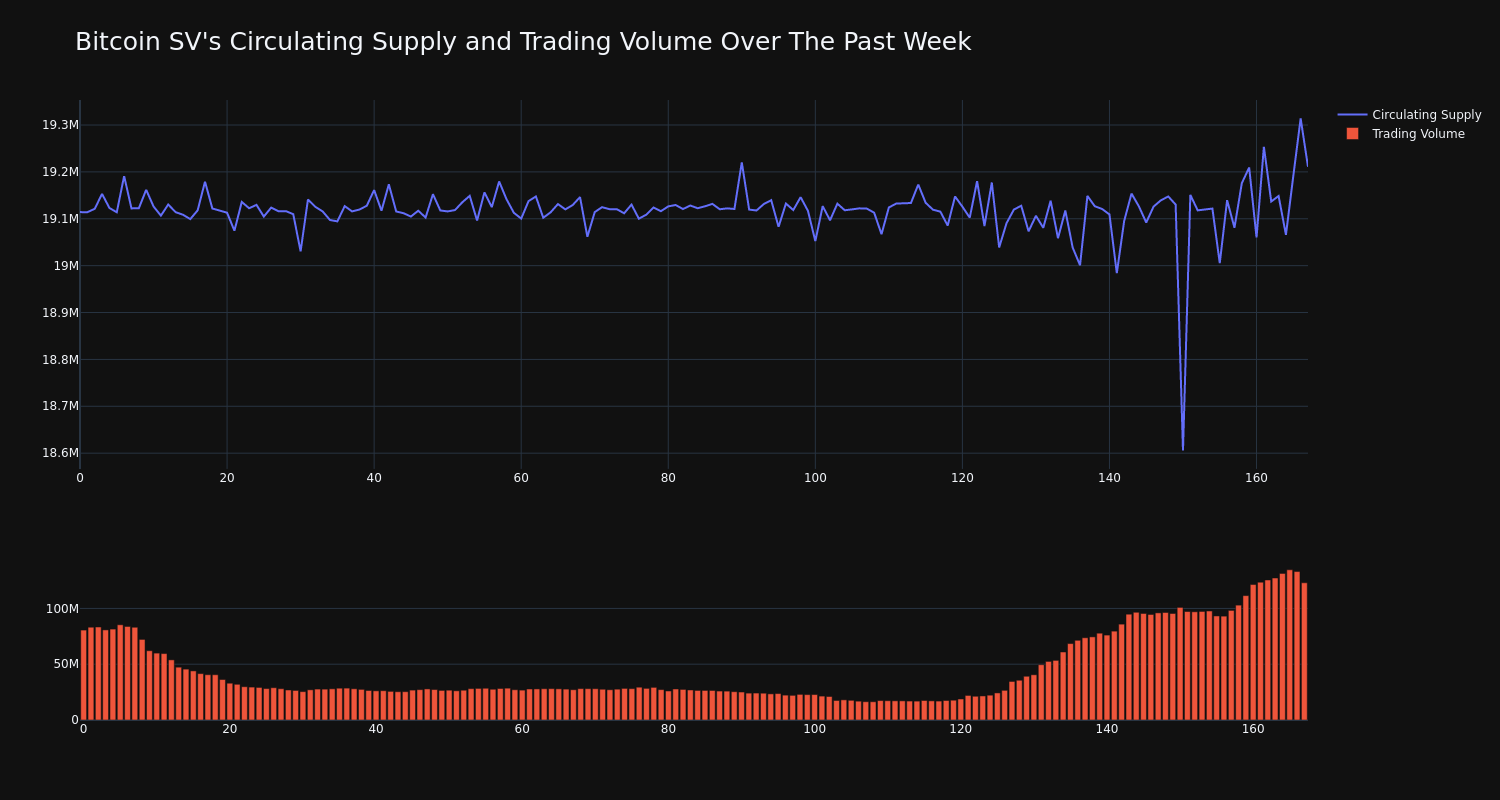Click the chart title text

523,42
